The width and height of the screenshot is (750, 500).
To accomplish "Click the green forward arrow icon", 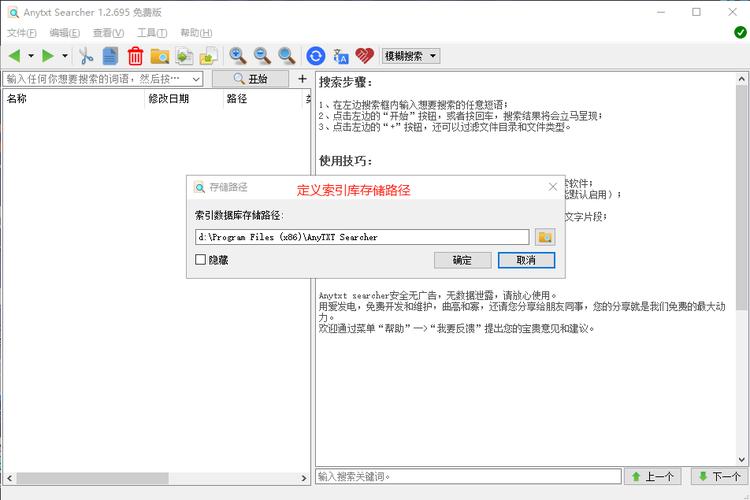I will (48, 56).
